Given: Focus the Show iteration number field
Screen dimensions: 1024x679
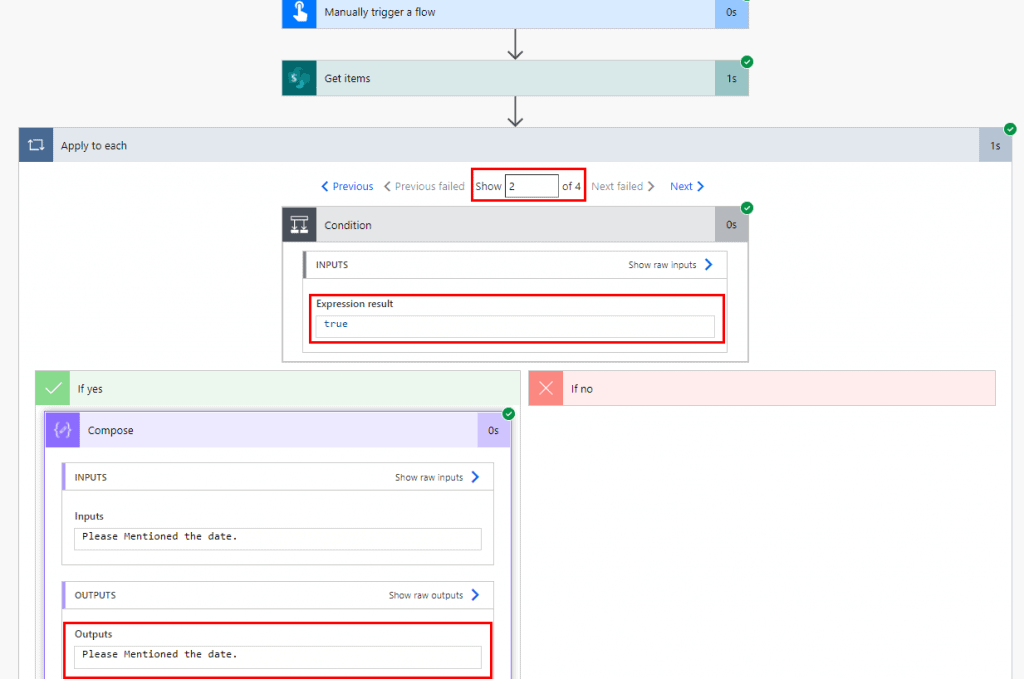Looking at the screenshot, I should coord(532,186).
